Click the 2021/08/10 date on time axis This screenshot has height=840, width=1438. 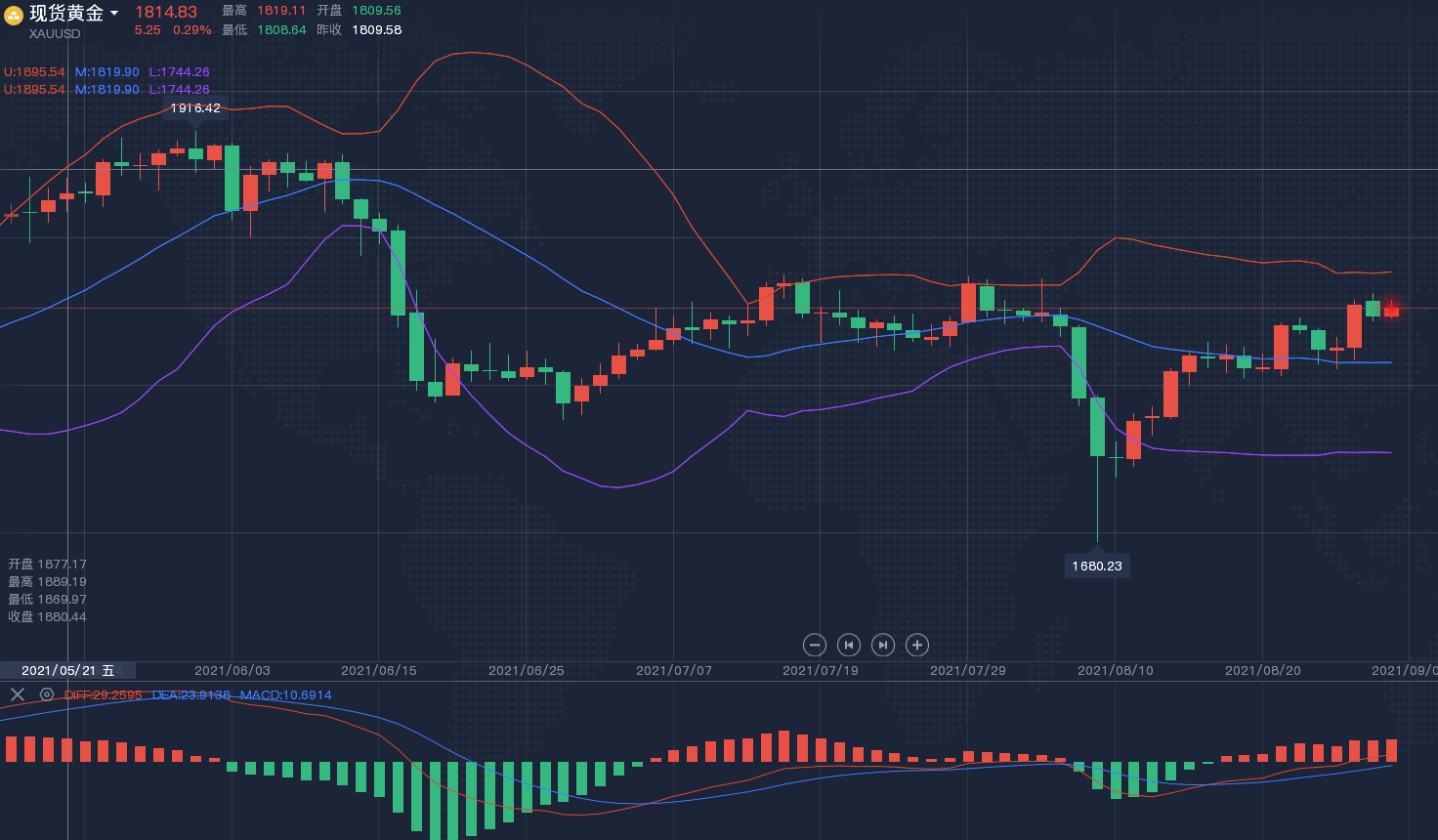[x=1115, y=670]
